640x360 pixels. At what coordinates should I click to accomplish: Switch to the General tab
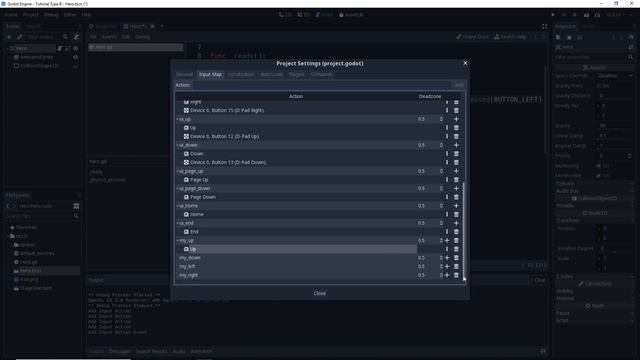[x=184, y=74]
